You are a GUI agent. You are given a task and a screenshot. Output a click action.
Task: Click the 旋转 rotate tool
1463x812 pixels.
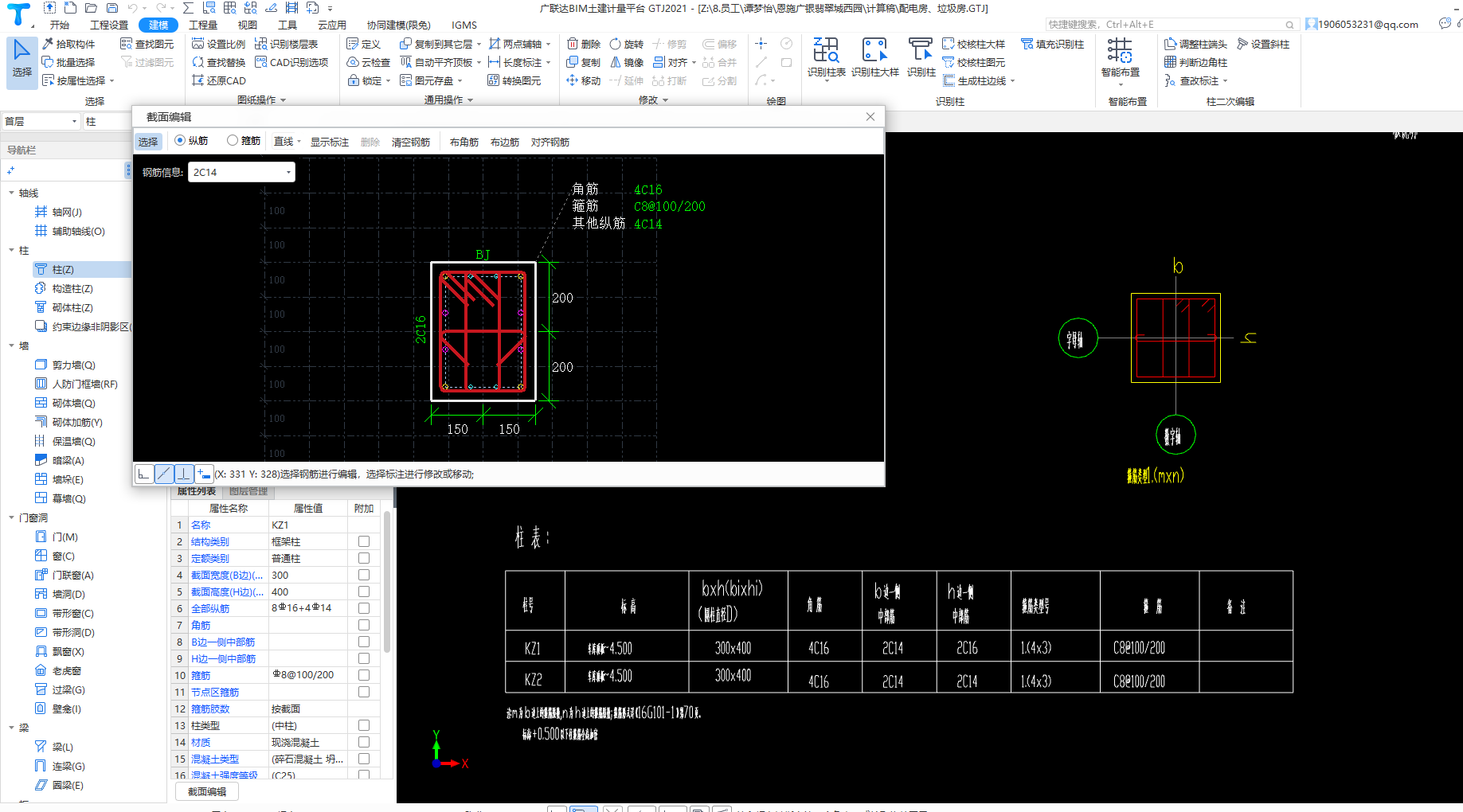click(x=627, y=44)
